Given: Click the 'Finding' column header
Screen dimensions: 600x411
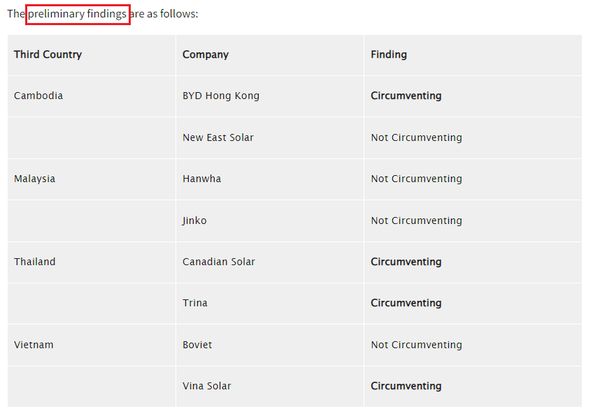Looking at the screenshot, I should (389, 55).
